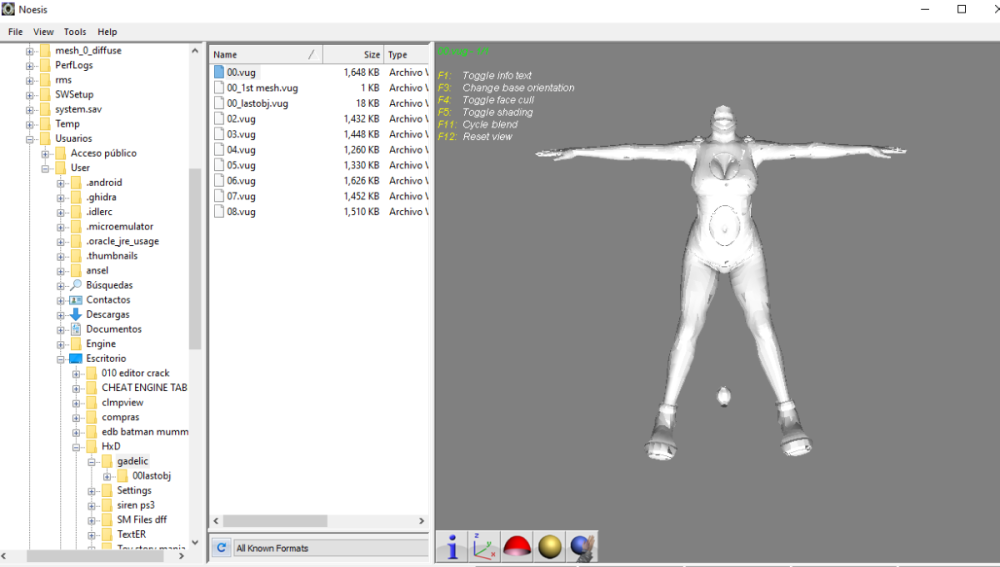Expand the Acceso público folder
The width and height of the screenshot is (1000, 567).
point(46,154)
